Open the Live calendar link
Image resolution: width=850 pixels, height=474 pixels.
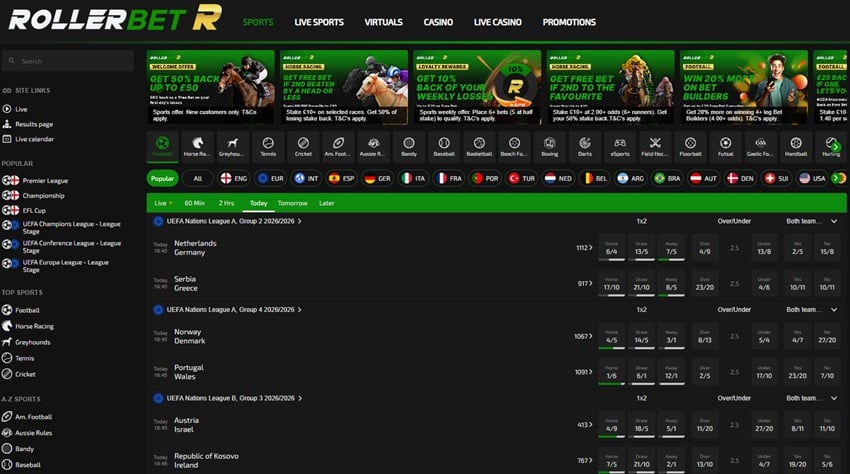coord(28,139)
